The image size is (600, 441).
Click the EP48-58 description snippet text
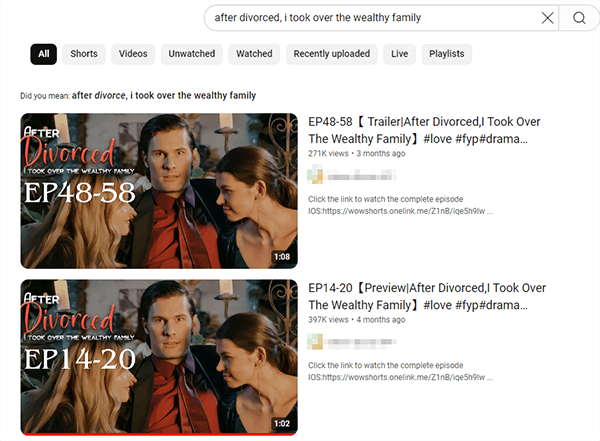point(400,205)
